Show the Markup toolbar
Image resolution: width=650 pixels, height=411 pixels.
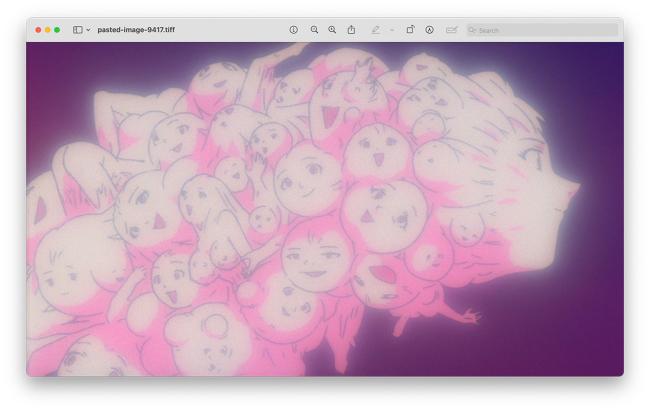[430, 30]
